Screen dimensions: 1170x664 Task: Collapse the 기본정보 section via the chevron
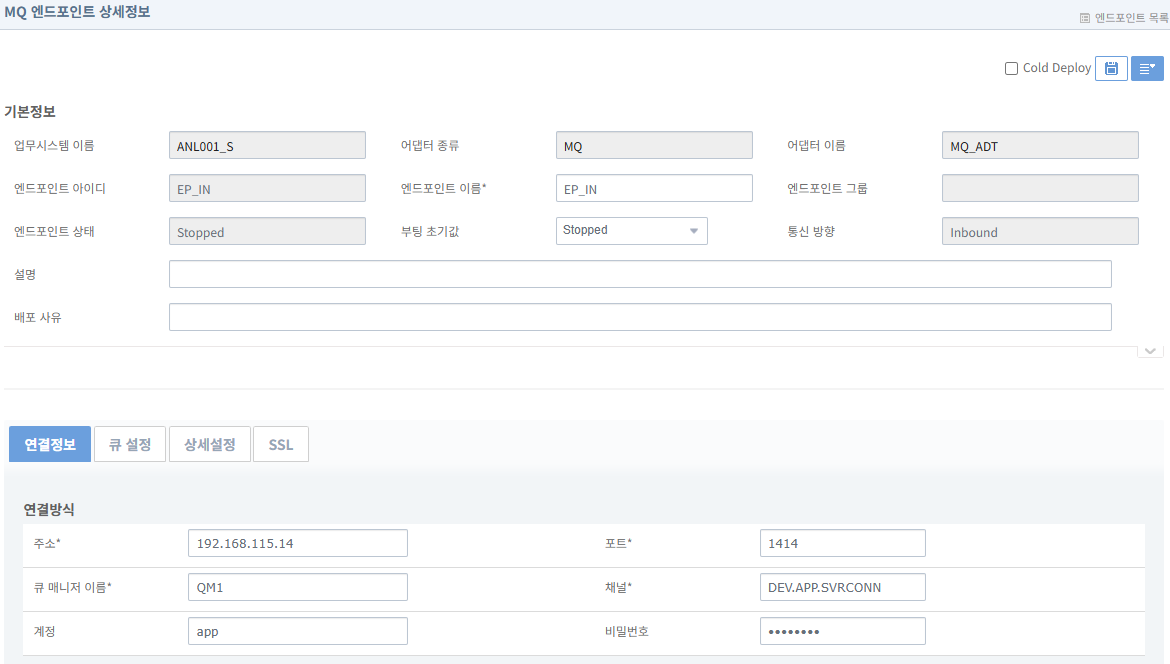1149,350
